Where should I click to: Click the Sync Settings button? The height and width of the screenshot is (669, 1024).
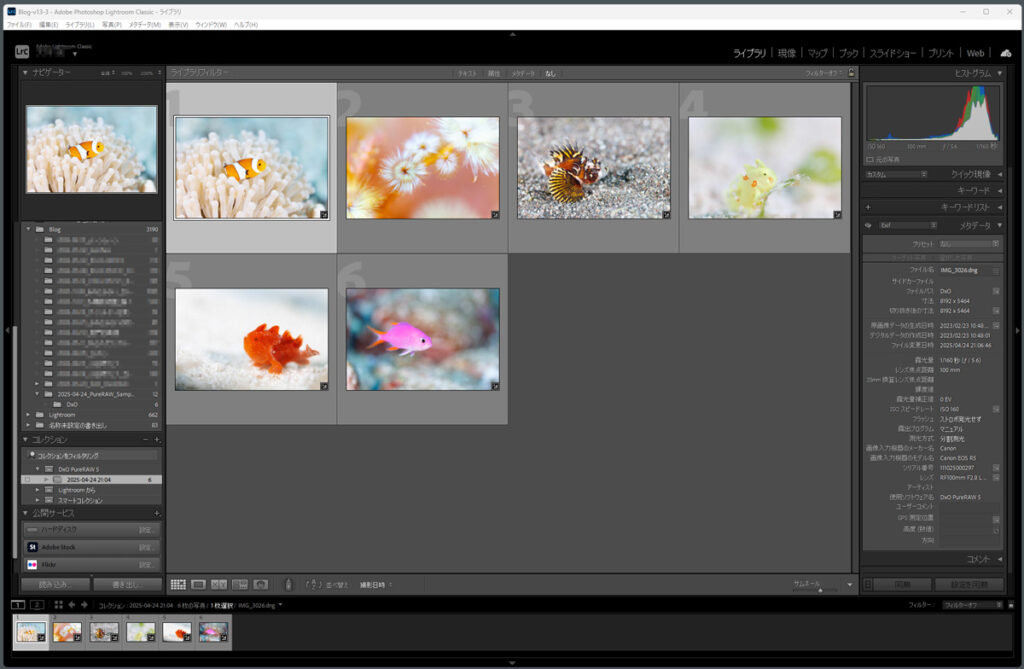point(969,584)
